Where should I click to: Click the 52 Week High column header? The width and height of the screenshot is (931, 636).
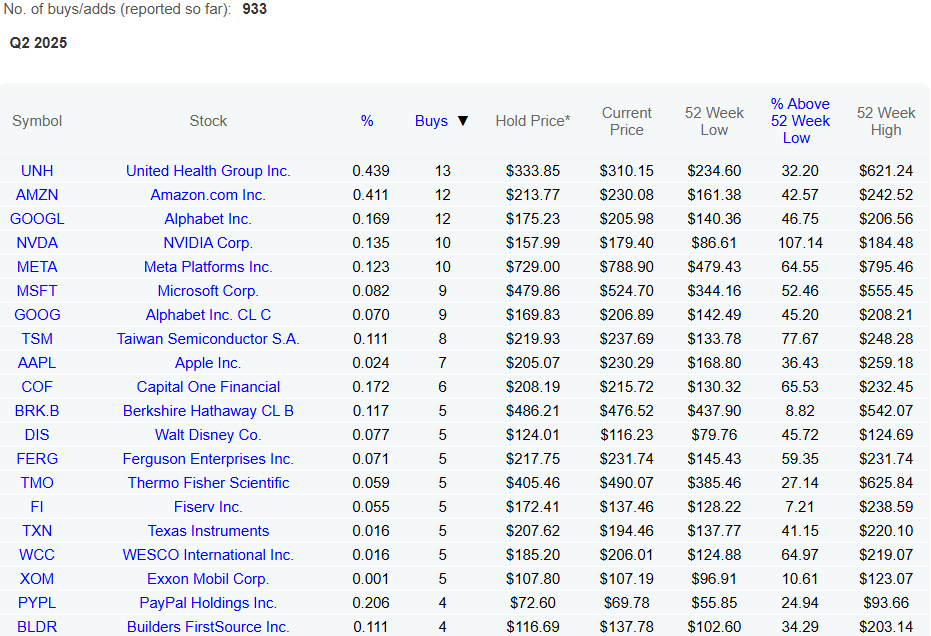tap(885, 121)
